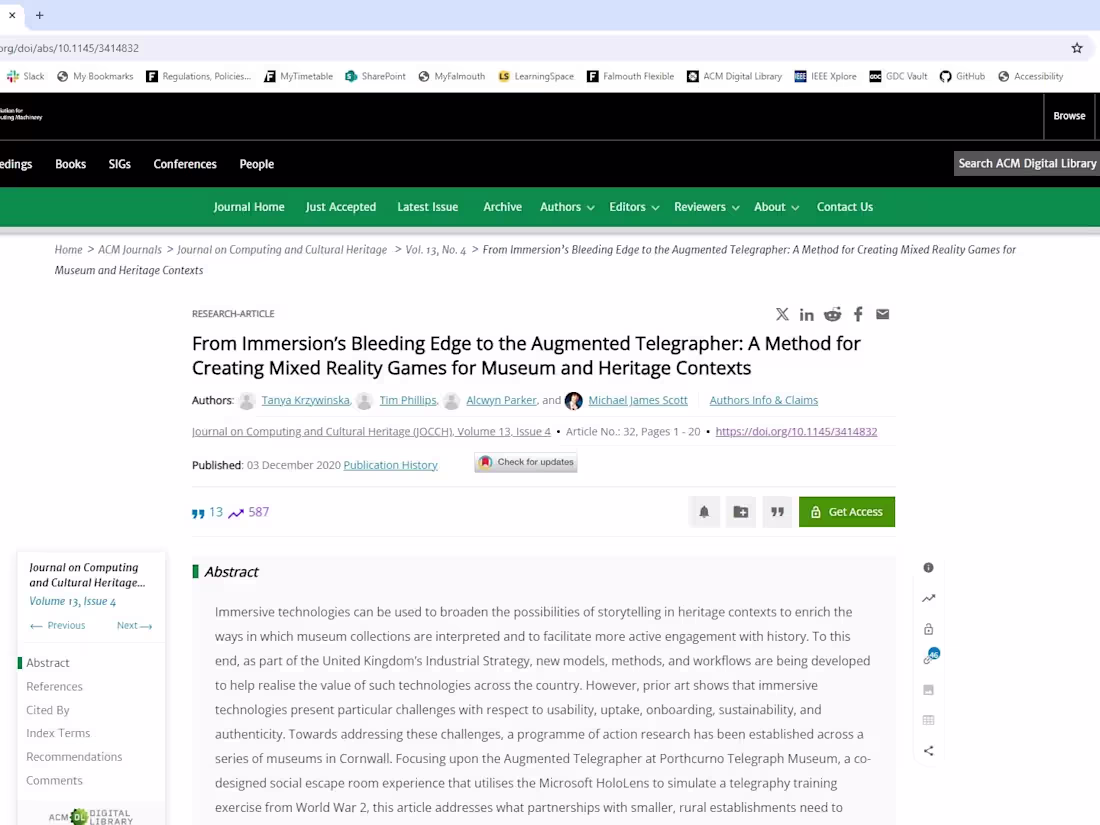Open My Bookmarks folder
Viewport: 1100px width, 825px height.
tap(95, 76)
